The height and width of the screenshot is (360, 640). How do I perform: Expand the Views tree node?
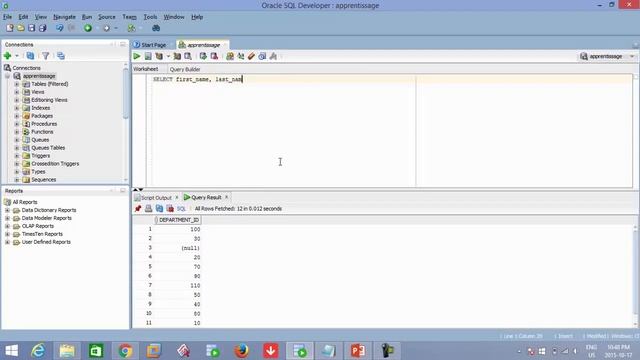pos(17,92)
